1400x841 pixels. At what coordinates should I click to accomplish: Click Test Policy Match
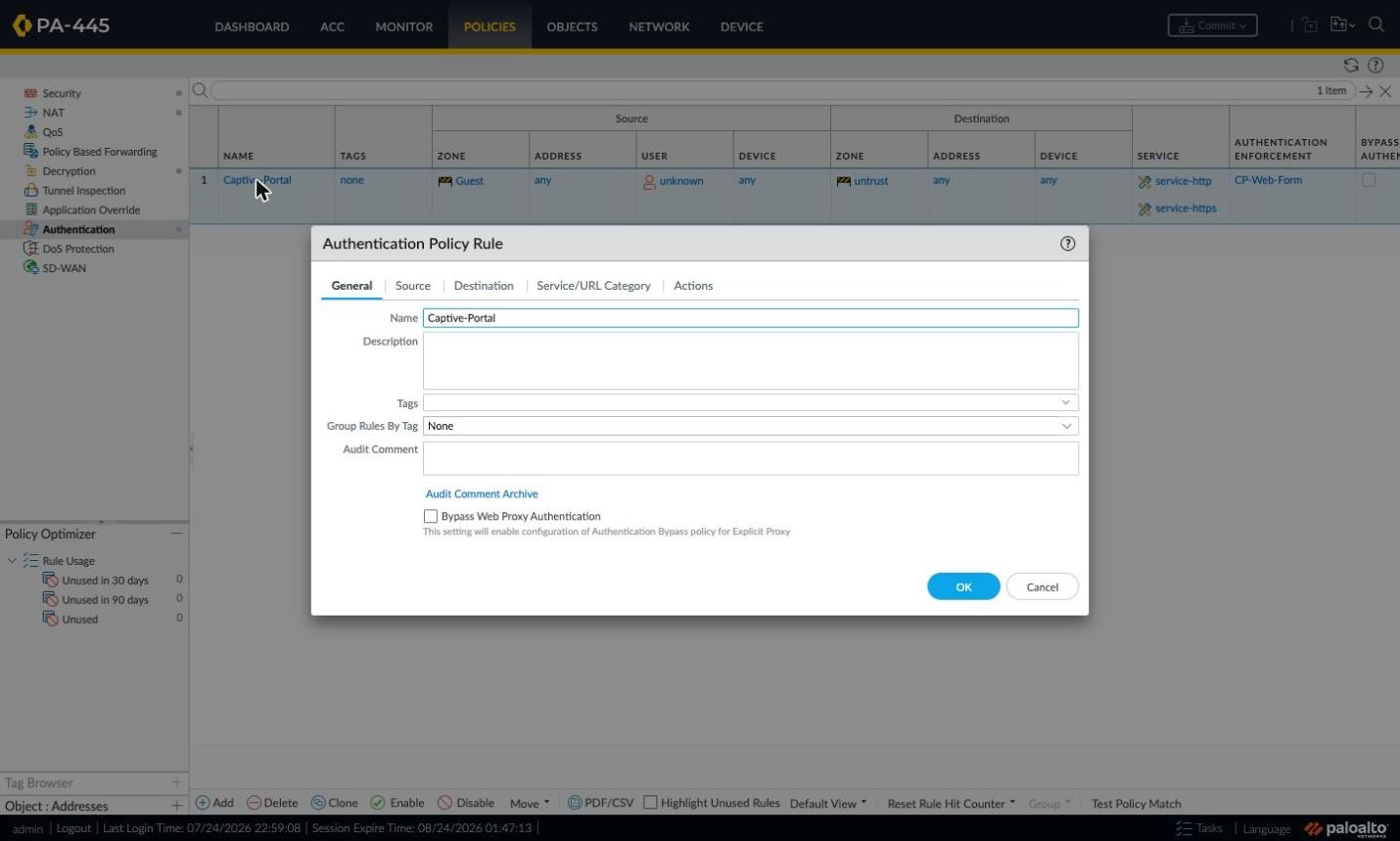pyautogui.click(x=1136, y=803)
